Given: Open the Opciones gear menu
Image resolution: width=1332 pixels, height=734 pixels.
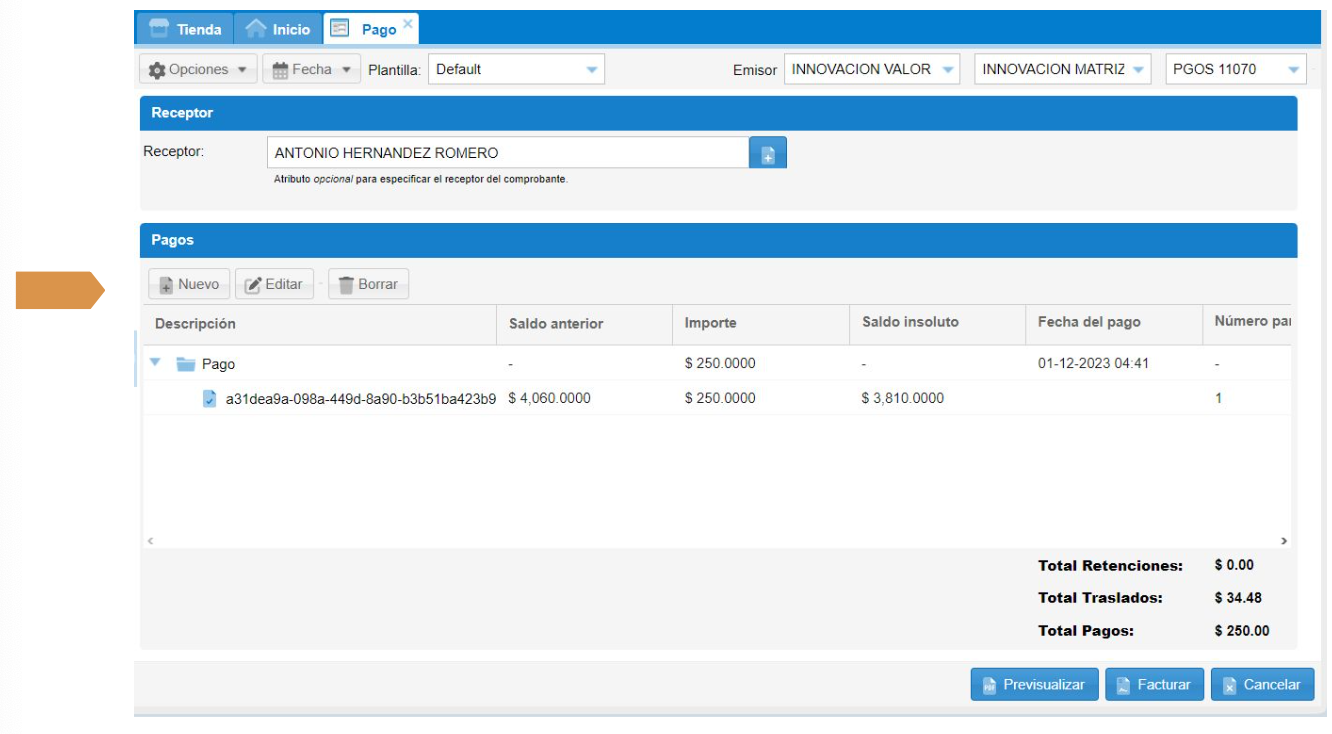Looking at the screenshot, I should click(x=197, y=70).
